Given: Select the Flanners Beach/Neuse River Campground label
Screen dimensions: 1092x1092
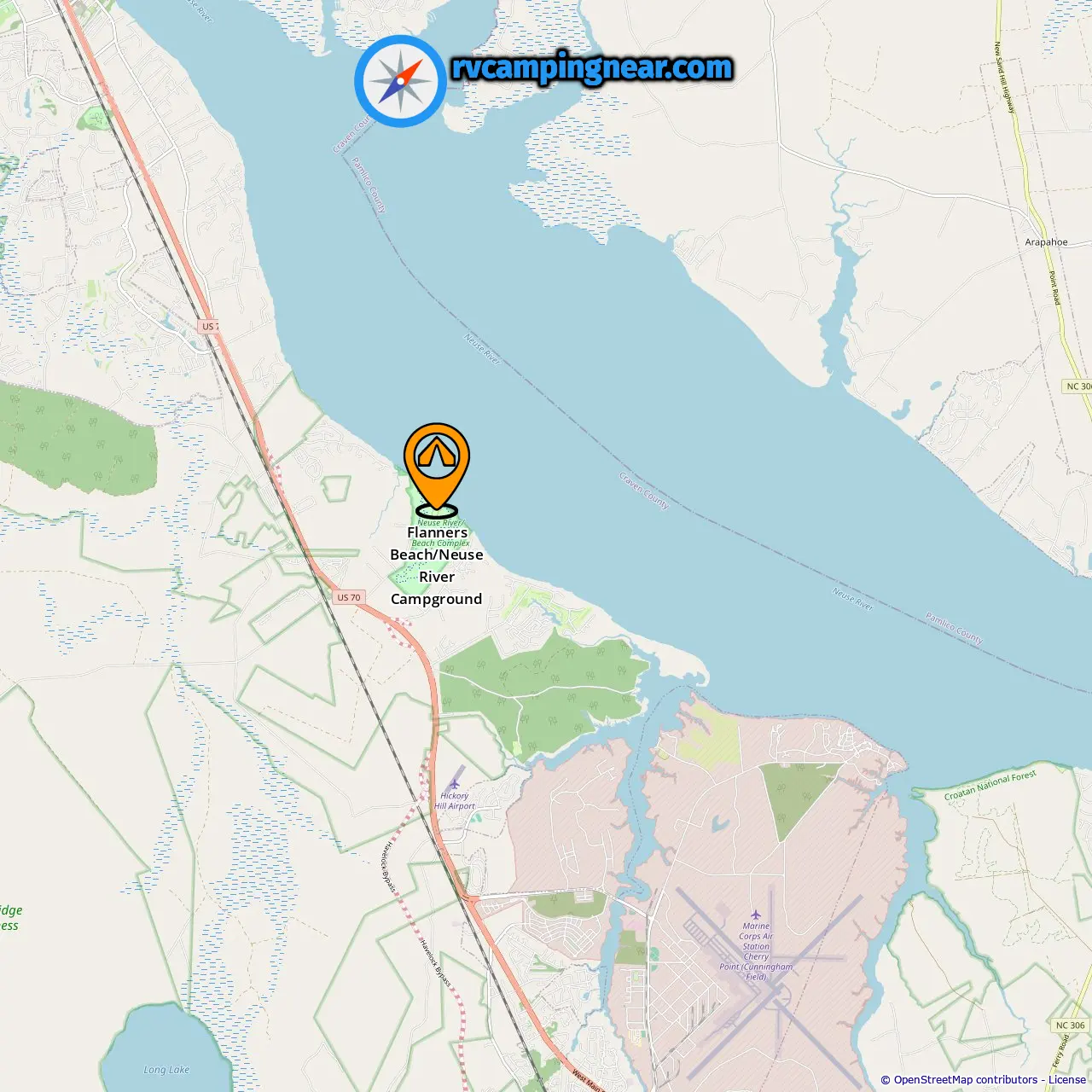Looking at the screenshot, I should [x=437, y=566].
